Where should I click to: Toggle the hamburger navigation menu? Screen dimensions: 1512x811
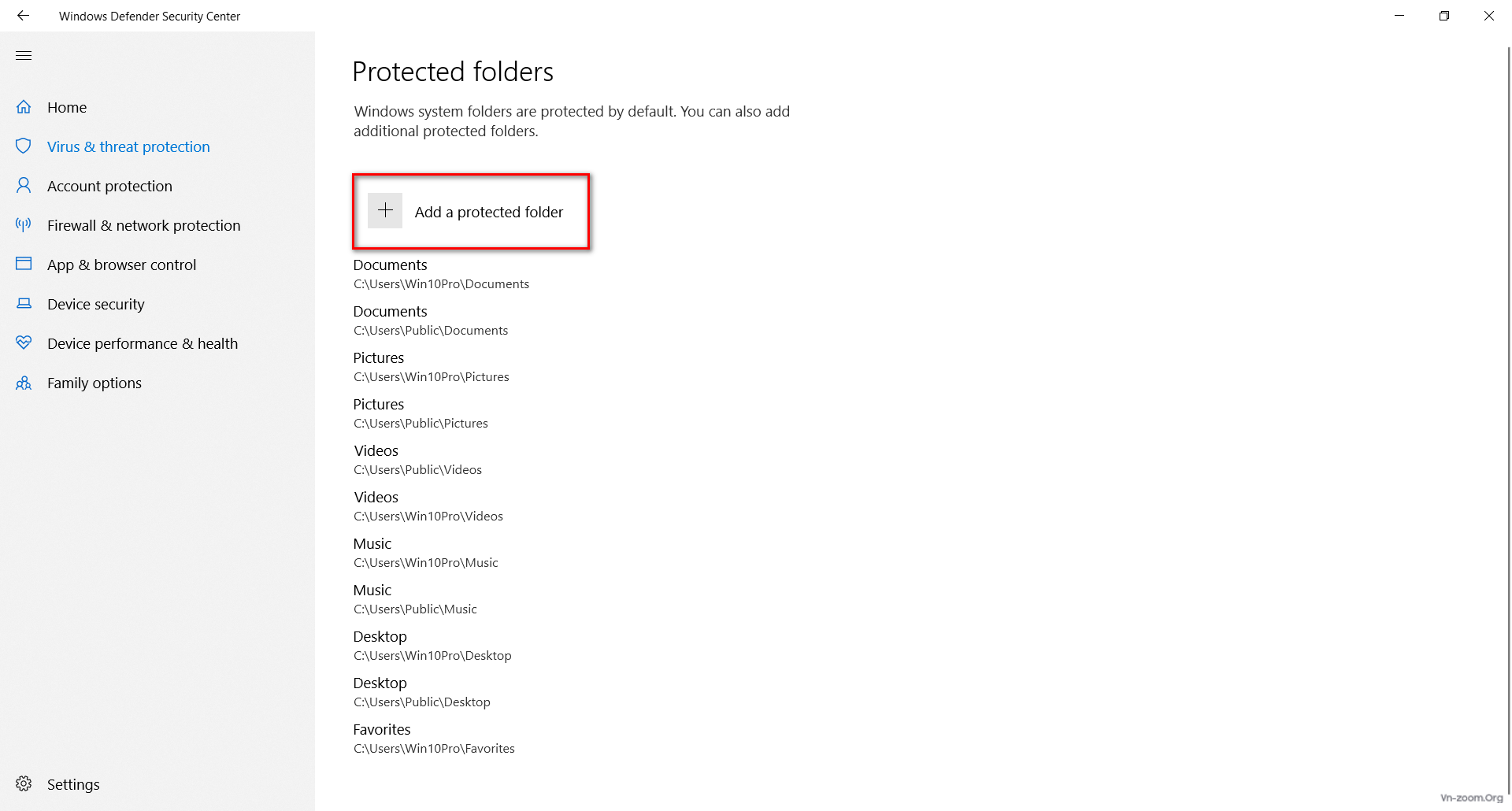(x=24, y=55)
